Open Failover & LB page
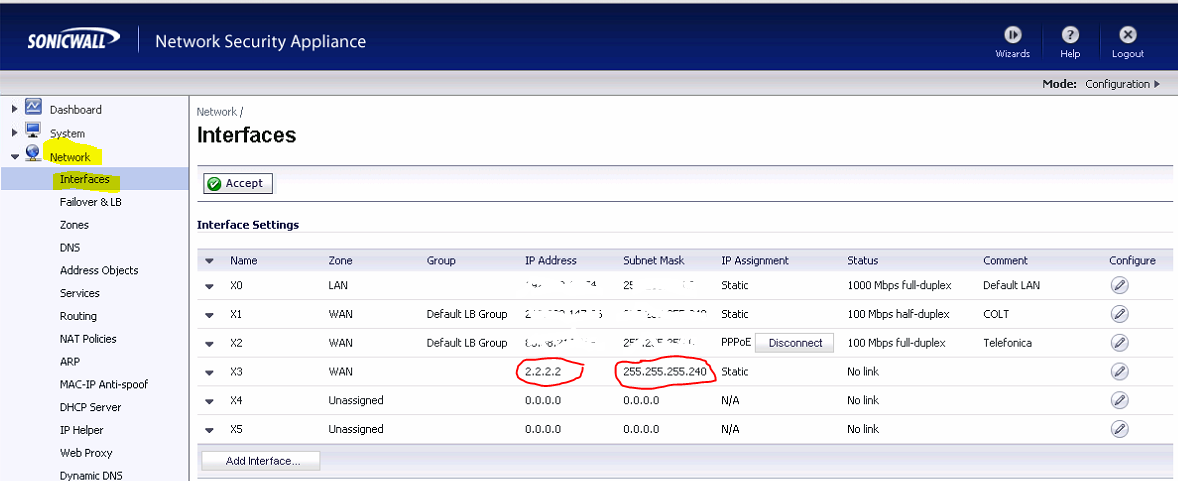 (x=90, y=202)
